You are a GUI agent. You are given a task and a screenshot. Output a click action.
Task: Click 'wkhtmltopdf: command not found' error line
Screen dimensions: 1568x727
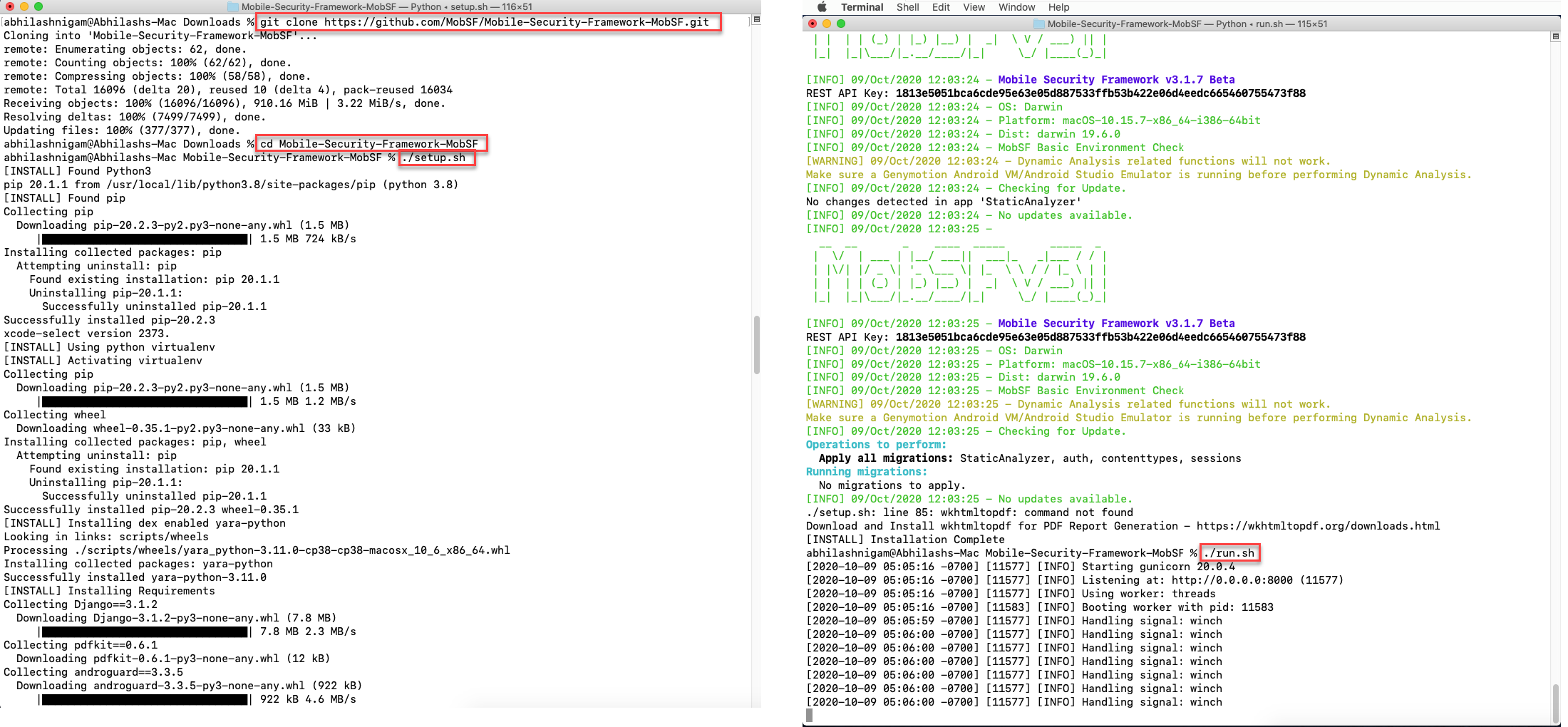(969, 512)
